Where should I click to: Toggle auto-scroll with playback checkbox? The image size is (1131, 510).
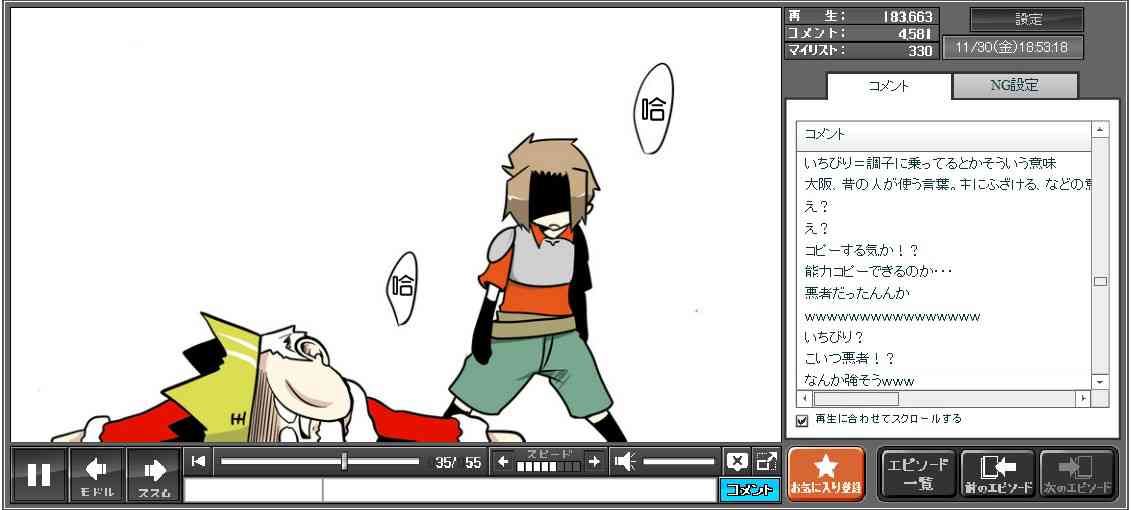[802, 420]
